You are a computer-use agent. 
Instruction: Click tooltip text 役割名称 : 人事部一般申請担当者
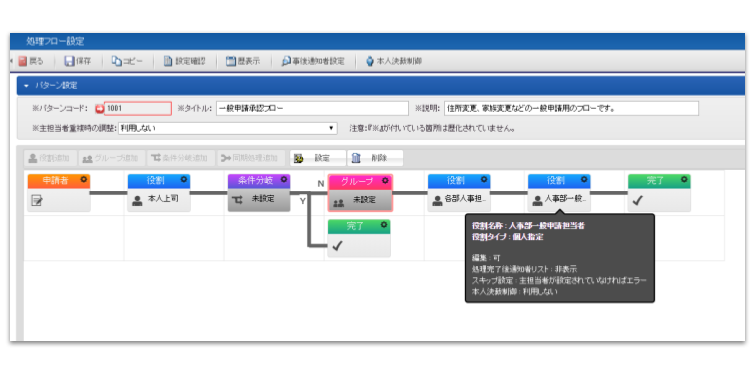click(528, 225)
